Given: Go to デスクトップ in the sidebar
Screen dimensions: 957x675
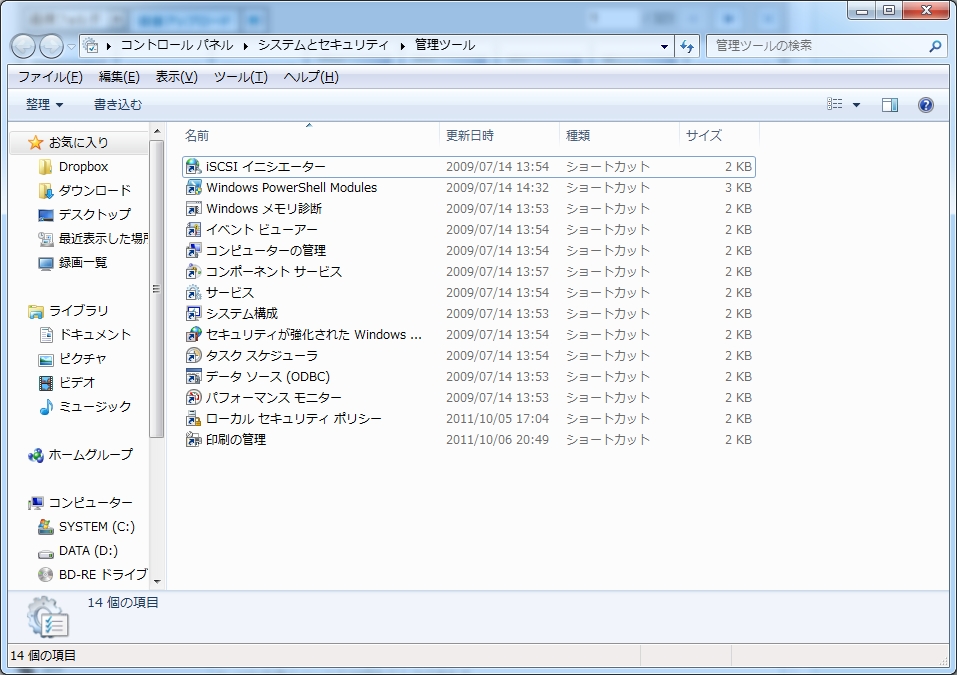Looking at the screenshot, I should coord(84,214).
